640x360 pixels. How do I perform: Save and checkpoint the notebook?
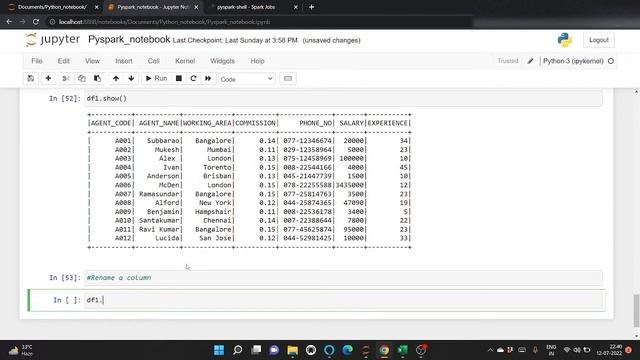[x=31, y=78]
